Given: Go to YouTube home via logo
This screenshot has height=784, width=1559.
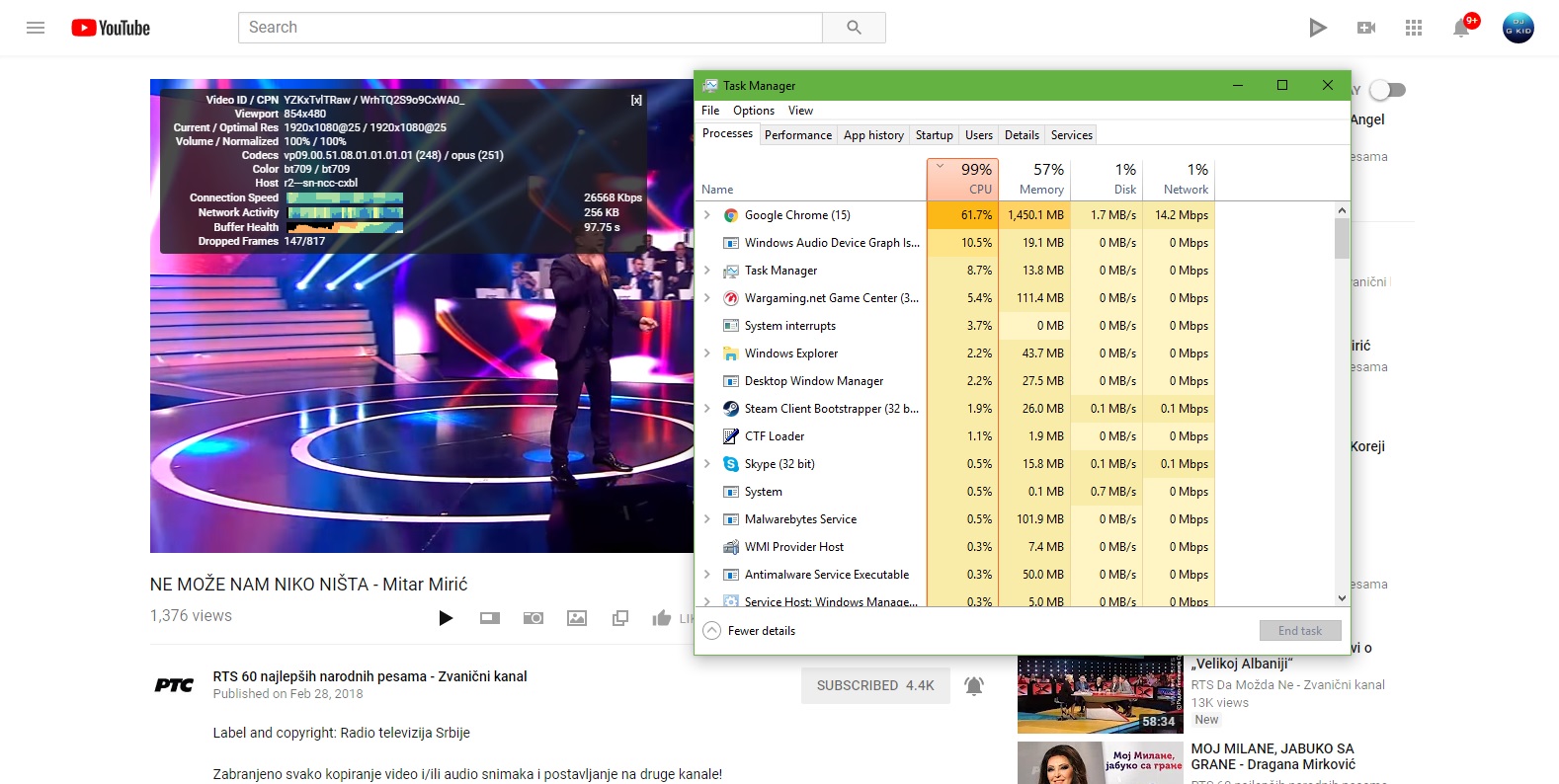Looking at the screenshot, I should click(111, 28).
